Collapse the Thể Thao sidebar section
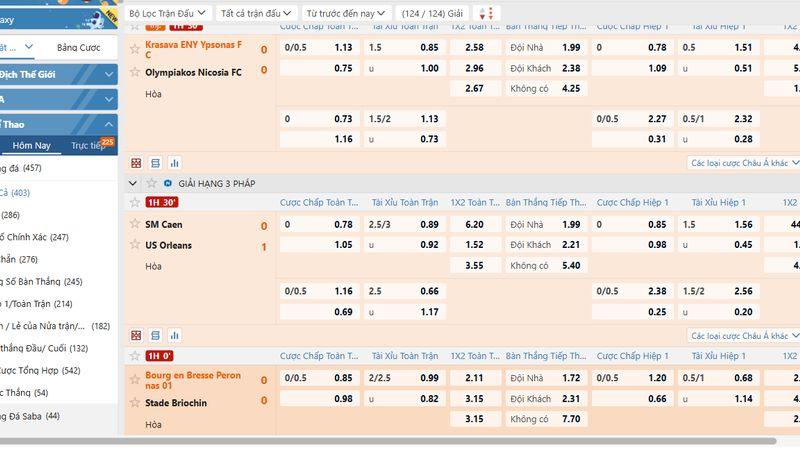This screenshot has width=800, height=450. (x=58, y=124)
